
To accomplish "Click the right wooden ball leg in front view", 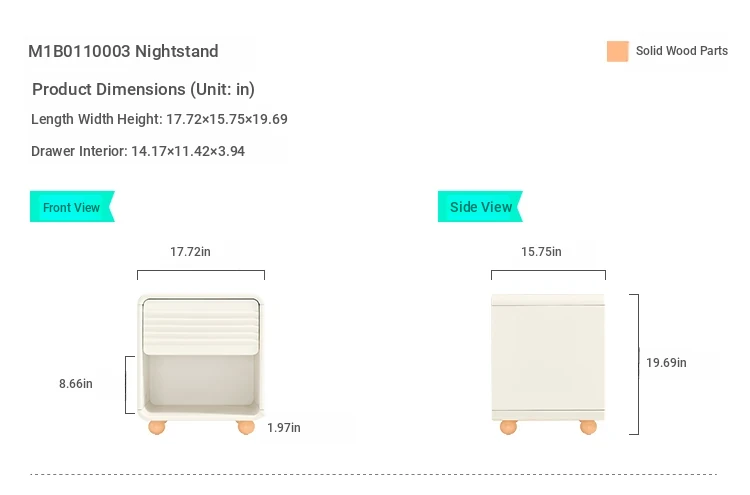I will (245, 427).
